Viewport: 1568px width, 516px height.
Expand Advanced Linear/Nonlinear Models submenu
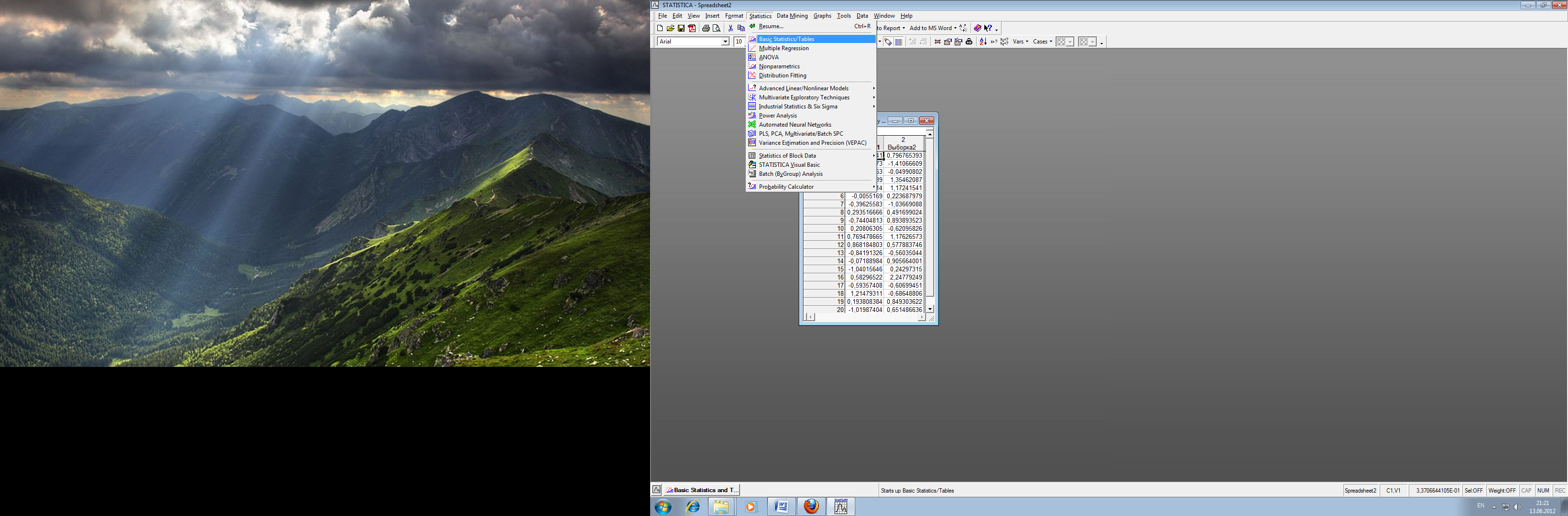tap(811, 88)
